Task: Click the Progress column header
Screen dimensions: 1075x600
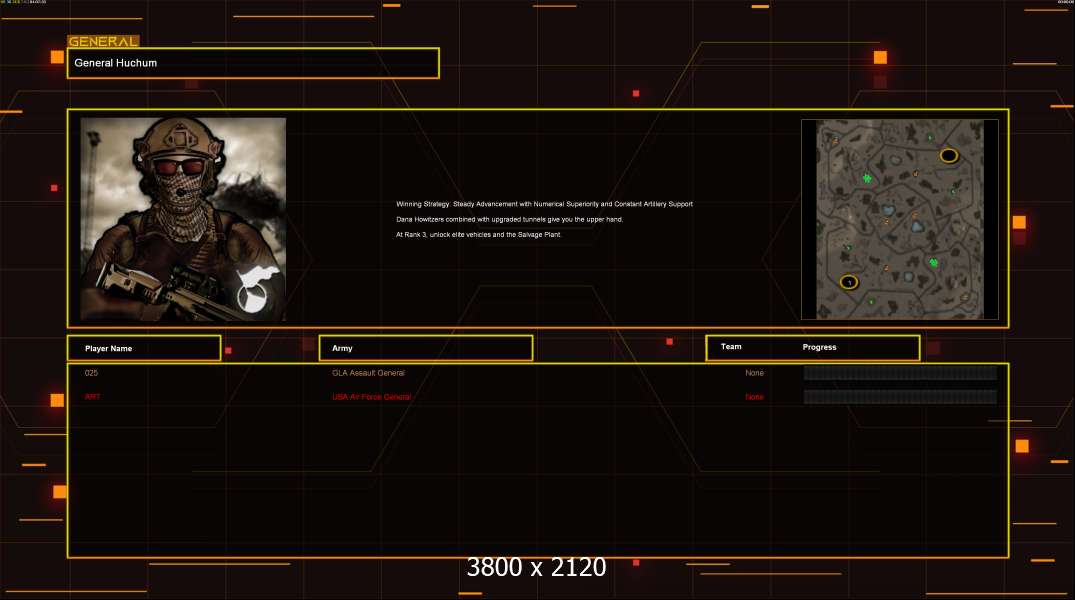Action: [x=819, y=347]
